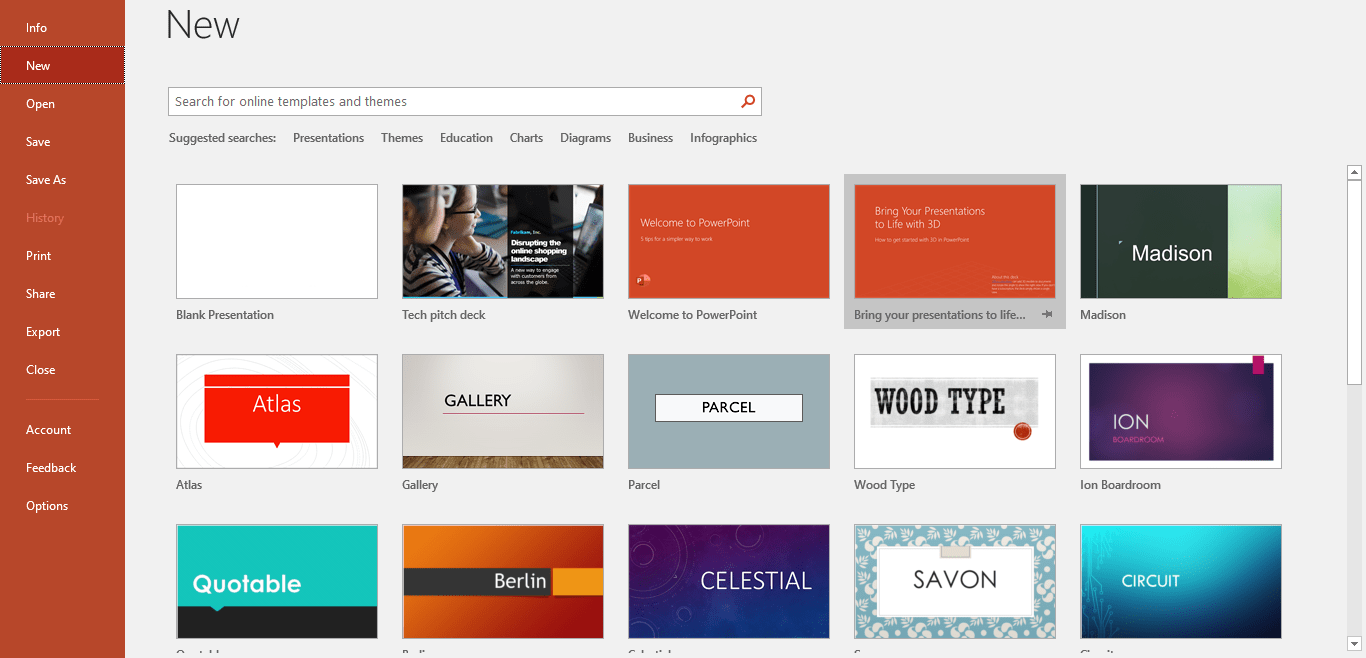The width and height of the screenshot is (1366, 658).
Task: Click the Diagrams suggested search
Action: (x=585, y=138)
